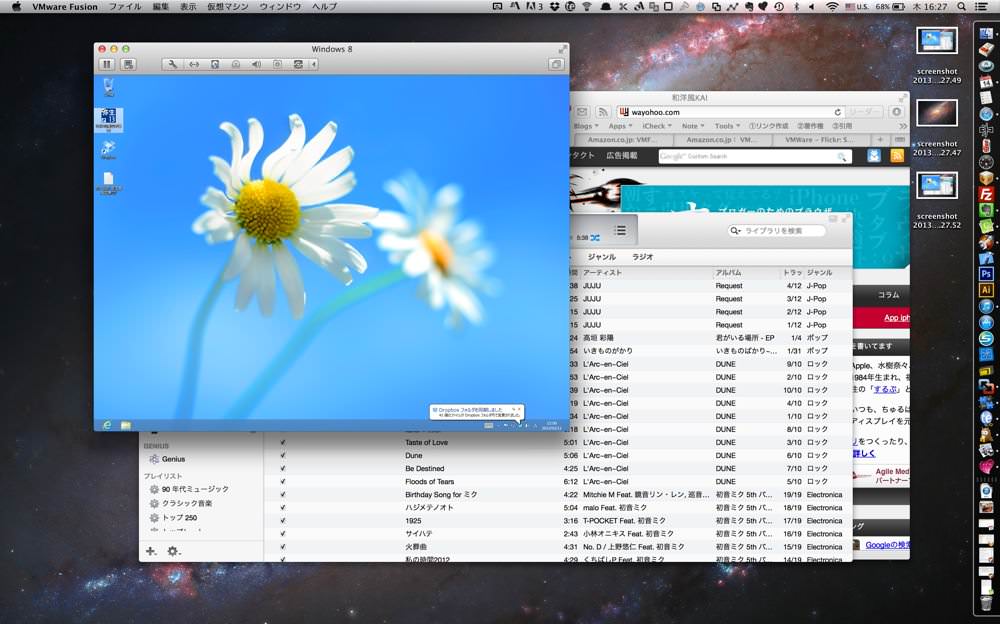This screenshot has height=624, width=1000.
Task: Uncheck the Taste of Love track
Action: [283, 442]
